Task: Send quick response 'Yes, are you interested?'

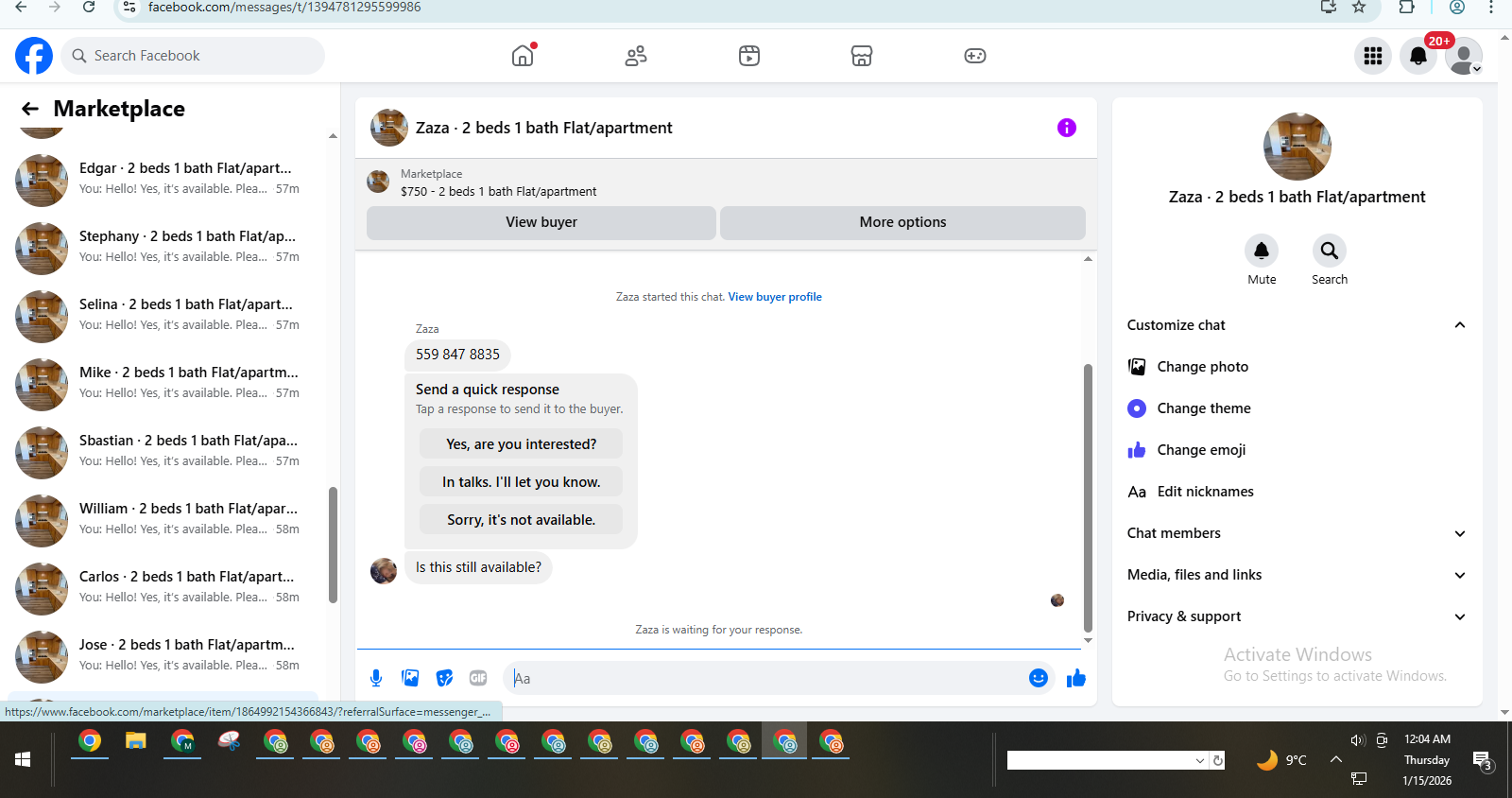Action: point(522,444)
